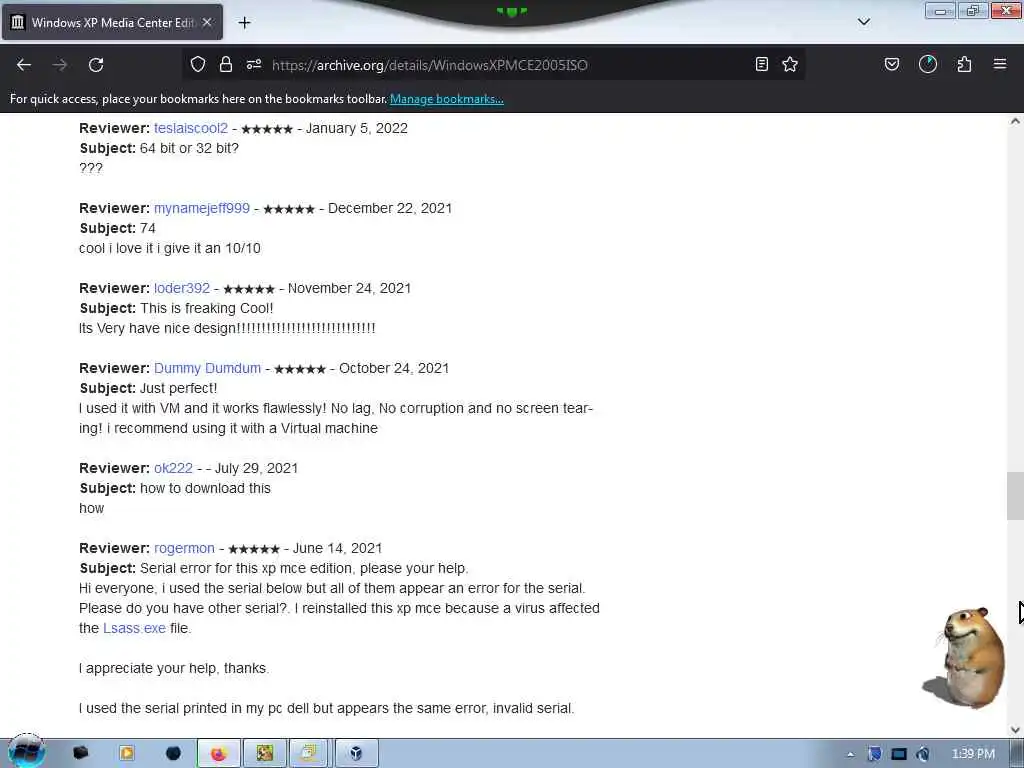
Task: Open the yellow notes taskbar app
Action: (x=309, y=754)
